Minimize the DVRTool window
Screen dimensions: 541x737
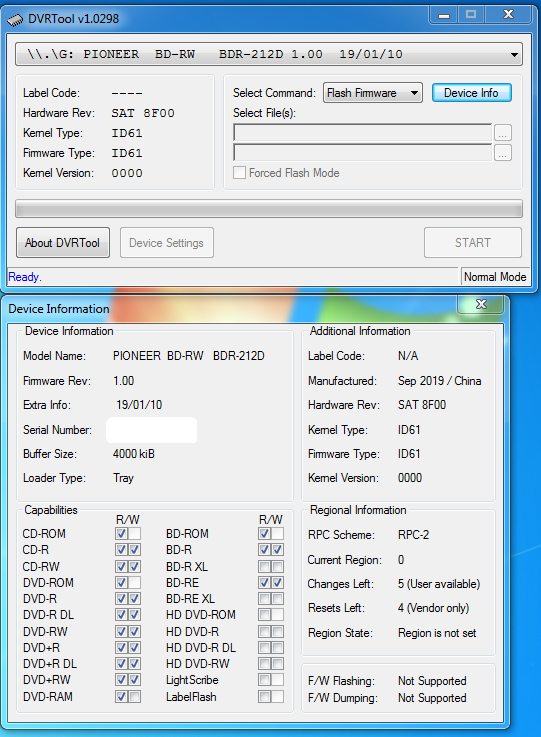click(x=443, y=15)
